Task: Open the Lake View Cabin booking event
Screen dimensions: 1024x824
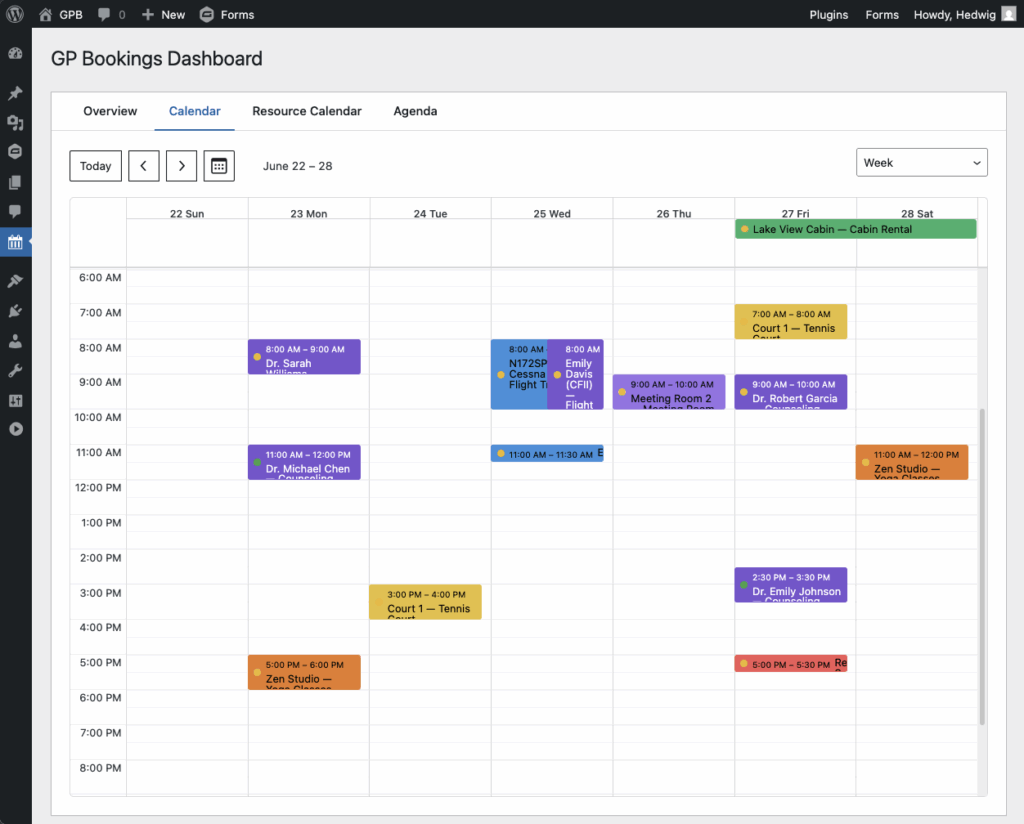Action: [x=855, y=228]
